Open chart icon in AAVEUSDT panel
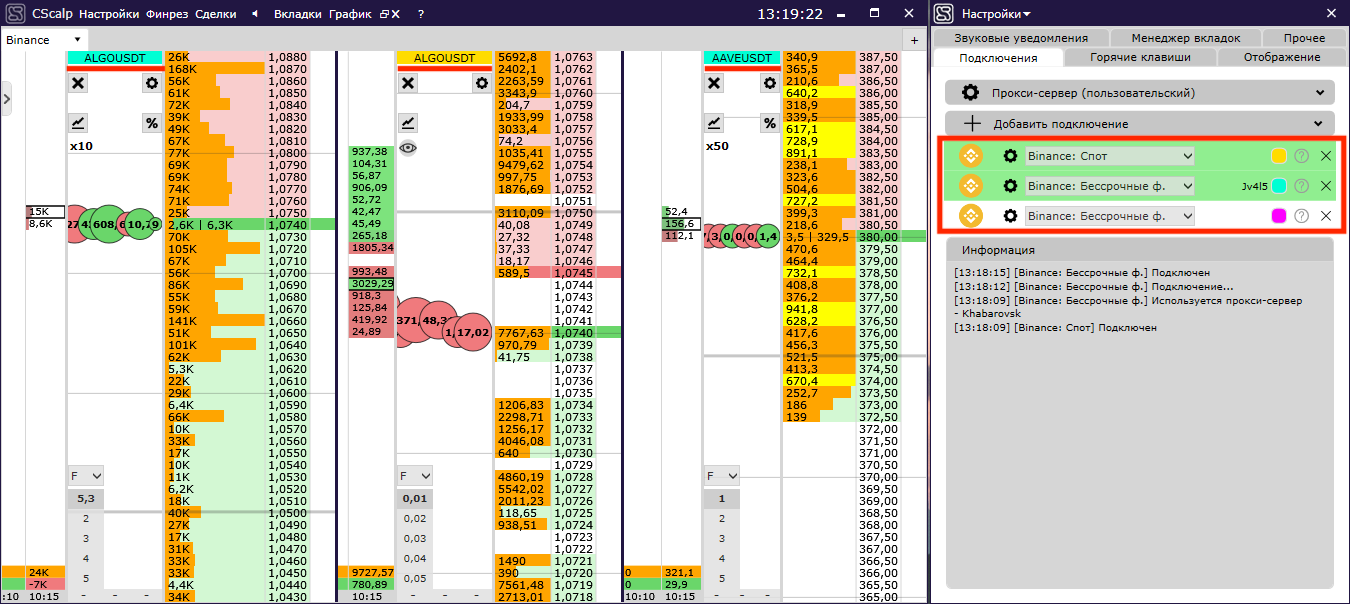Image resolution: width=1350 pixels, height=604 pixels. pyautogui.click(x=714, y=123)
